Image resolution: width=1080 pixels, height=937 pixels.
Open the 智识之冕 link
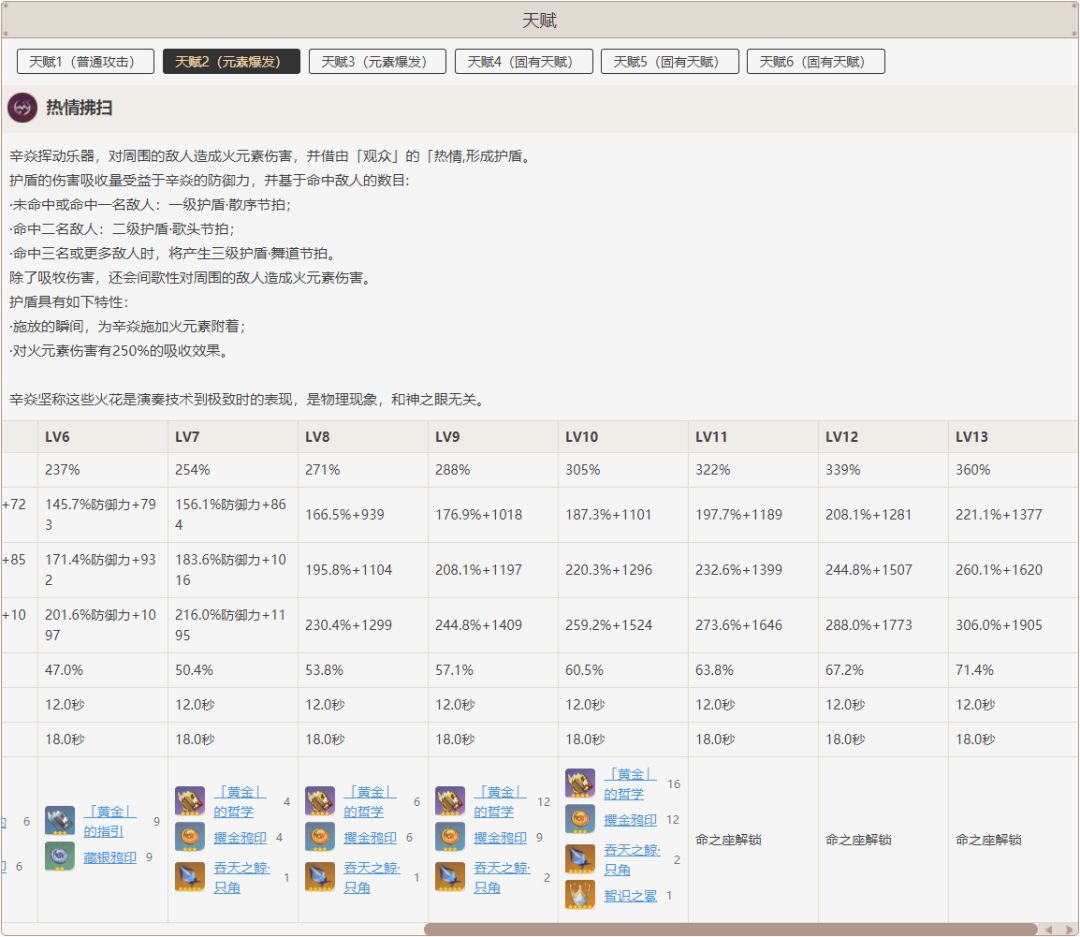[630, 896]
